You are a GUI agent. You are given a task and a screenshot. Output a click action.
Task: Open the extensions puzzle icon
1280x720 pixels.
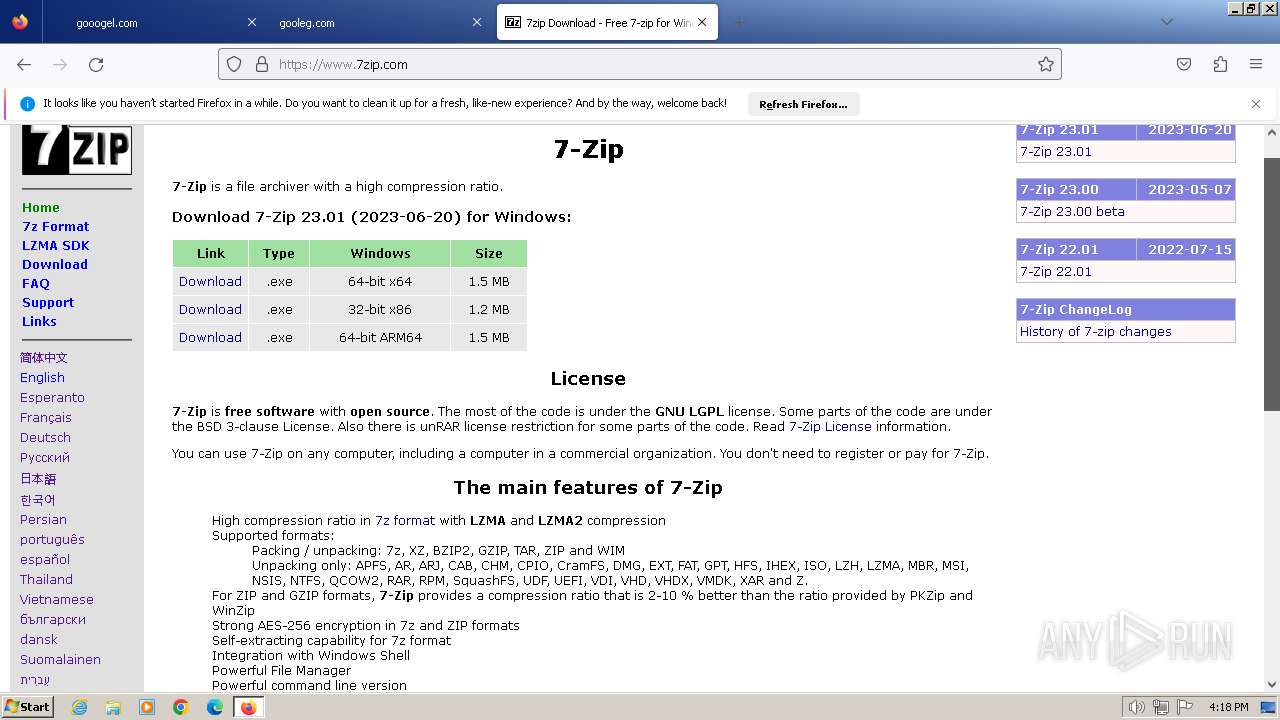pos(1220,64)
